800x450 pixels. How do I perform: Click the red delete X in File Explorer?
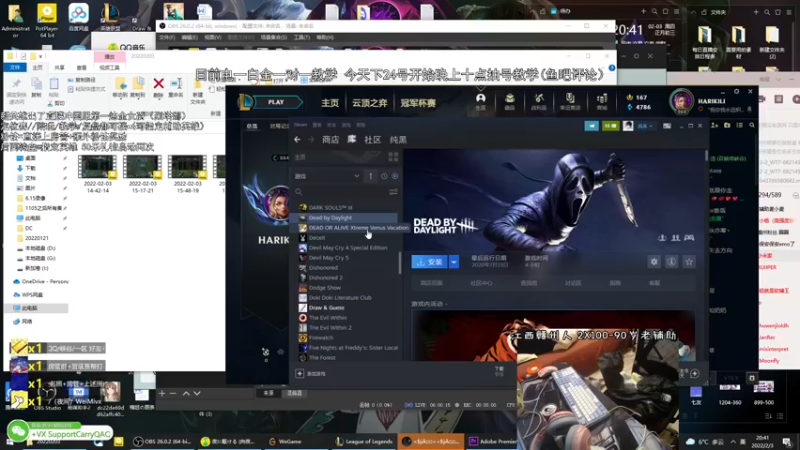click(159, 86)
